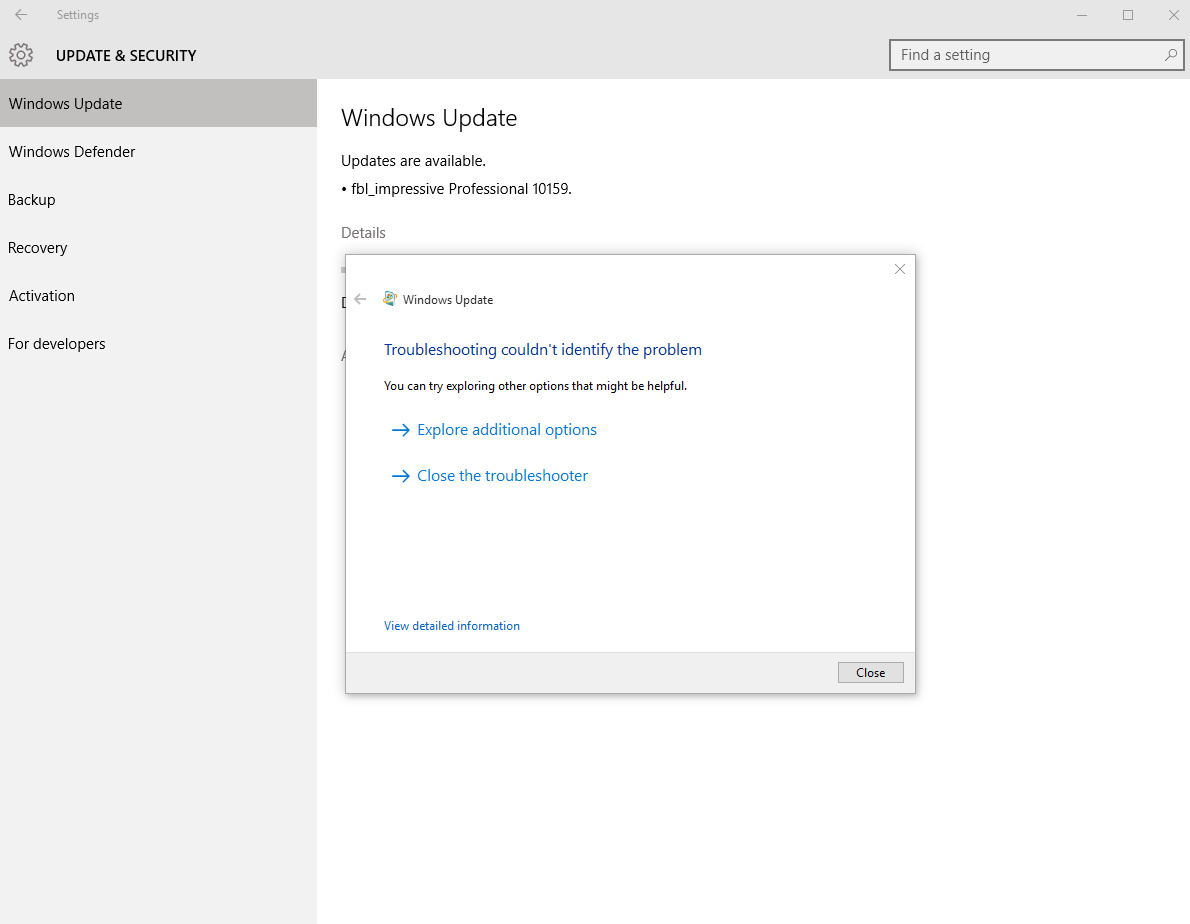Minimize the Settings window

pos(1082,15)
